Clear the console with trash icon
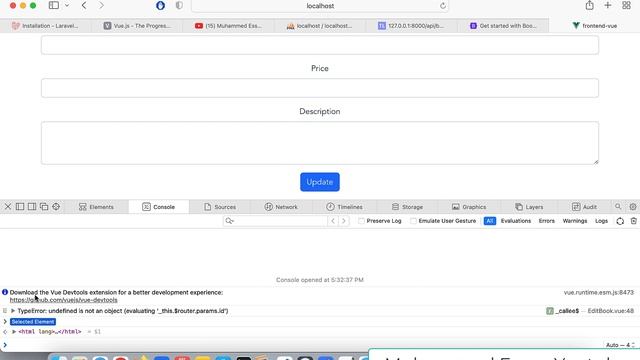Image resolution: width=640 pixels, height=360 pixels. coord(633,221)
